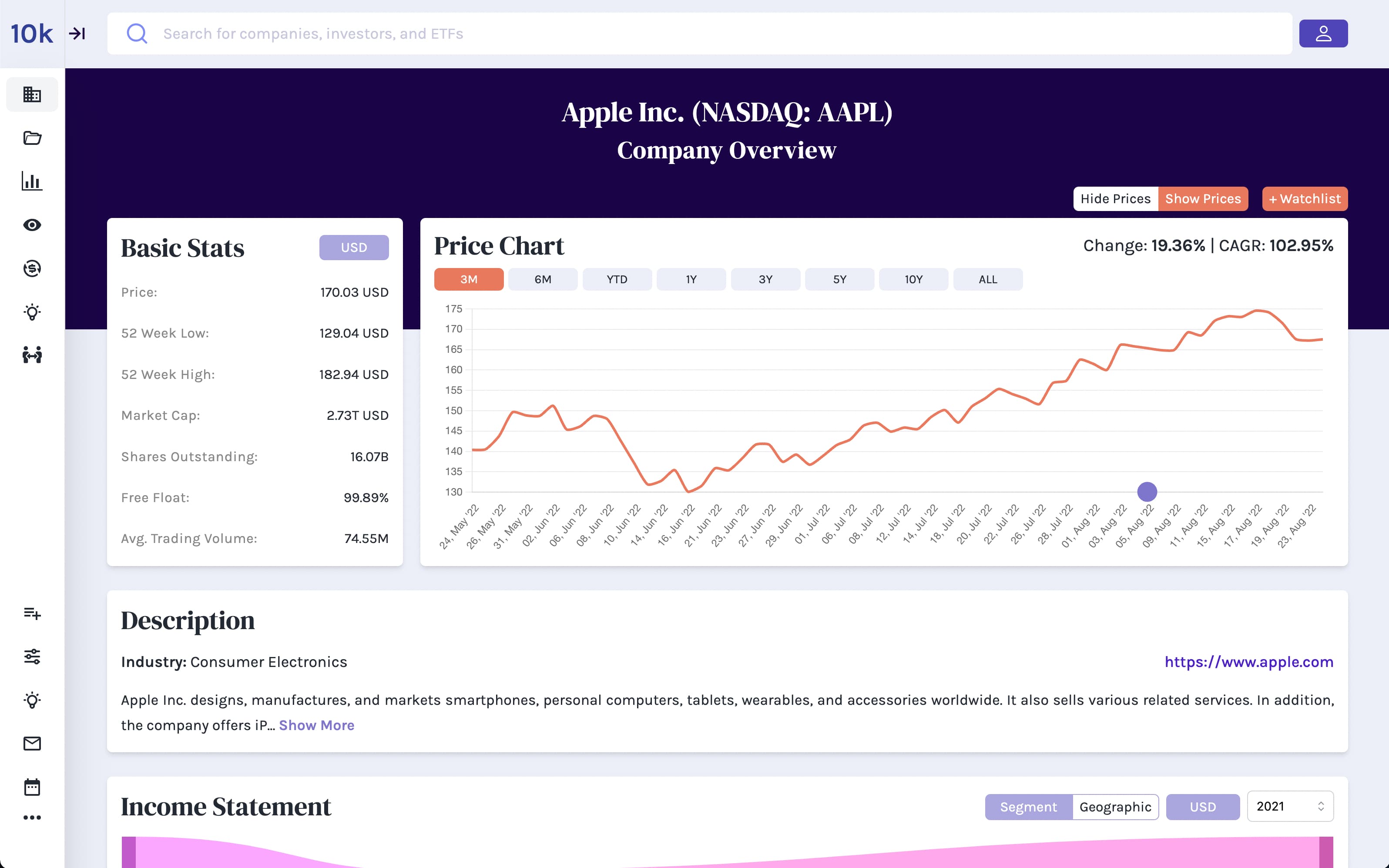The width and height of the screenshot is (1389, 868).
Task: Expand sidebar with arrow icon
Action: (x=77, y=34)
